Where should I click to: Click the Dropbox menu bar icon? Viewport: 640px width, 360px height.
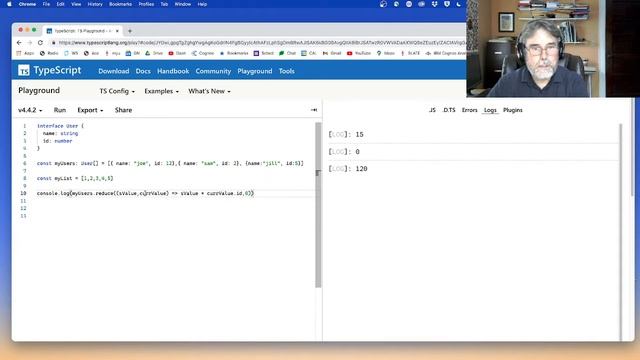434,4
